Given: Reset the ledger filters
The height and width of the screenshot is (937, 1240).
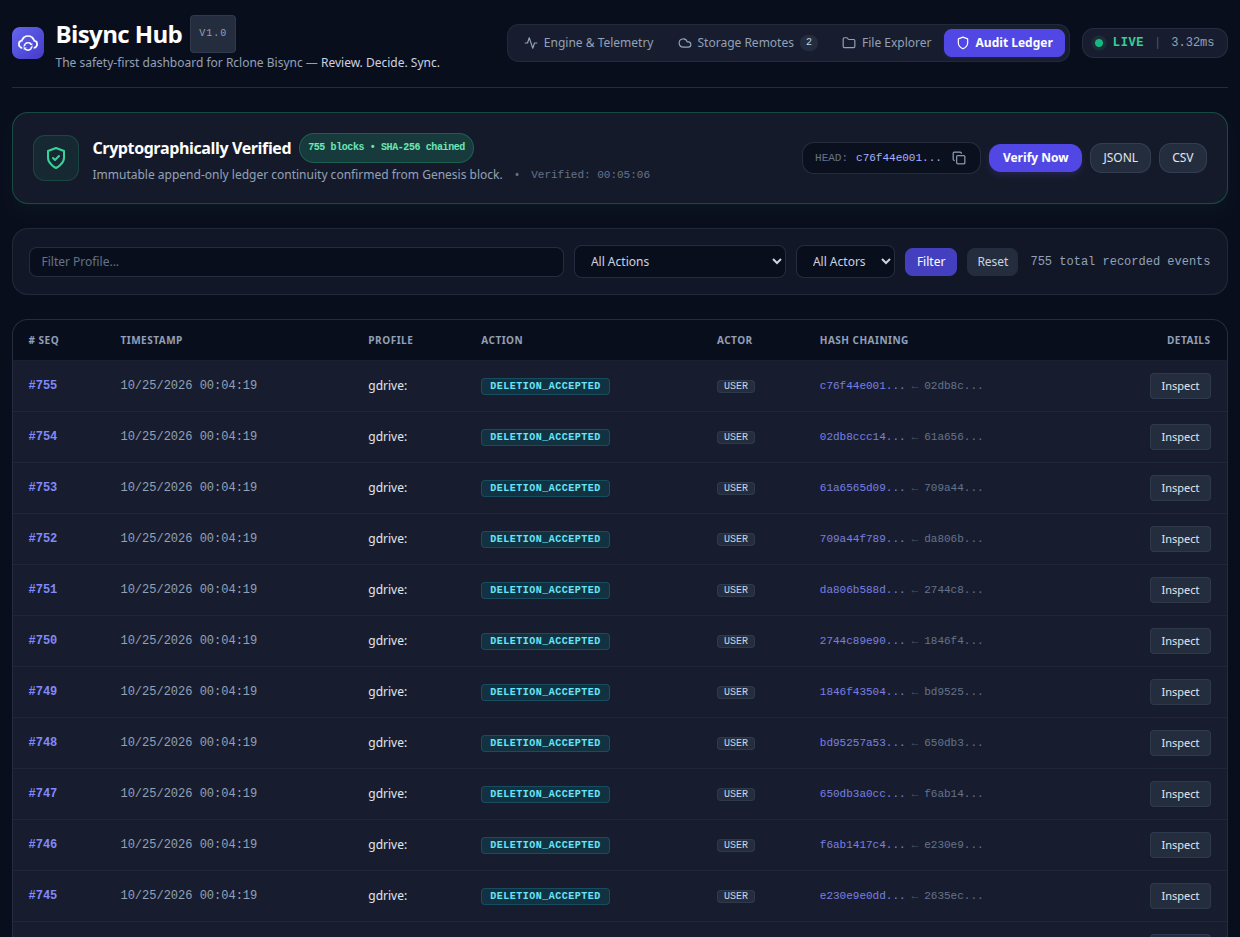Looking at the screenshot, I should [993, 262].
